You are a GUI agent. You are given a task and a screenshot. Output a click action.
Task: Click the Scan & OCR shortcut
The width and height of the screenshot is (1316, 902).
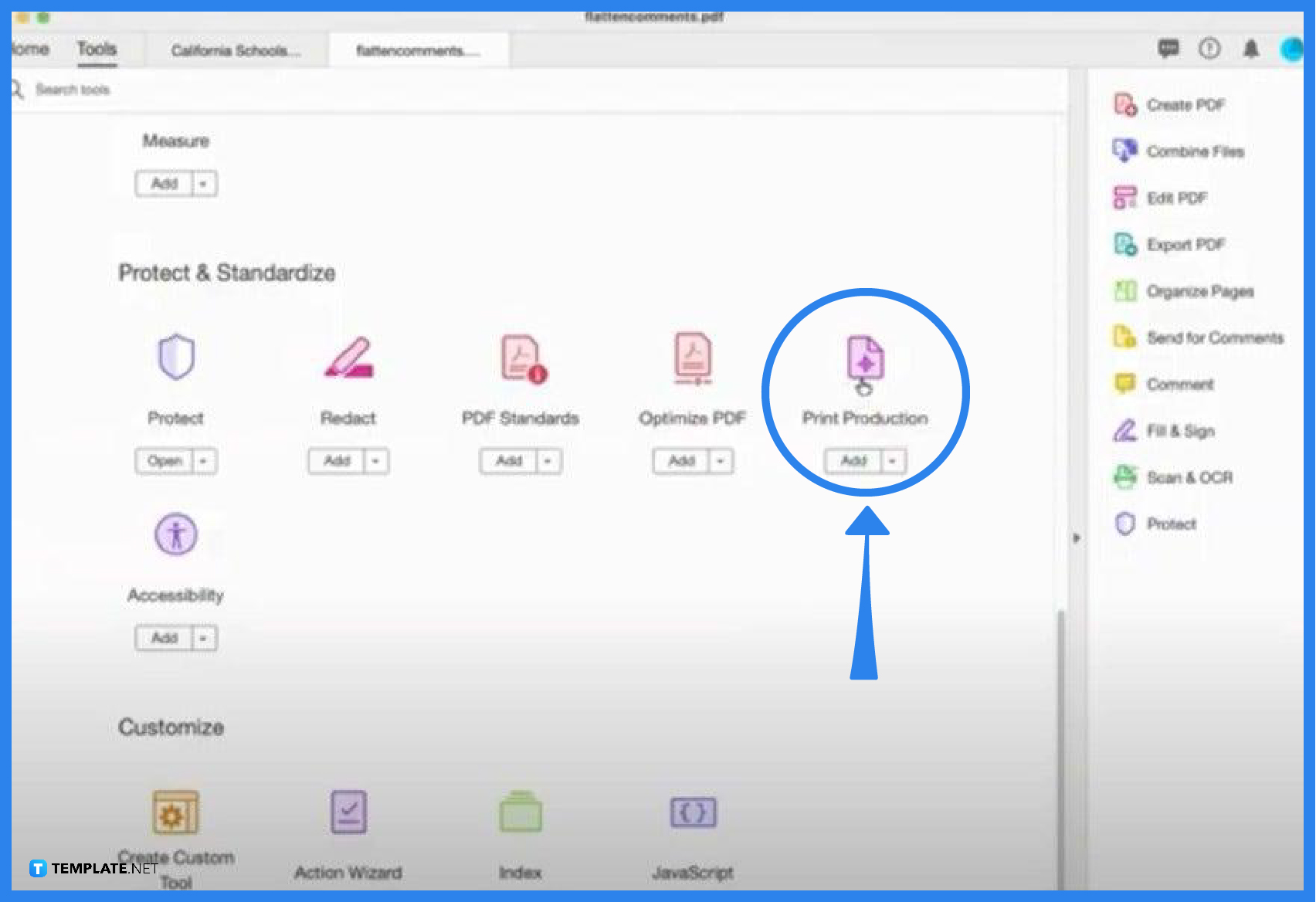(1189, 477)
